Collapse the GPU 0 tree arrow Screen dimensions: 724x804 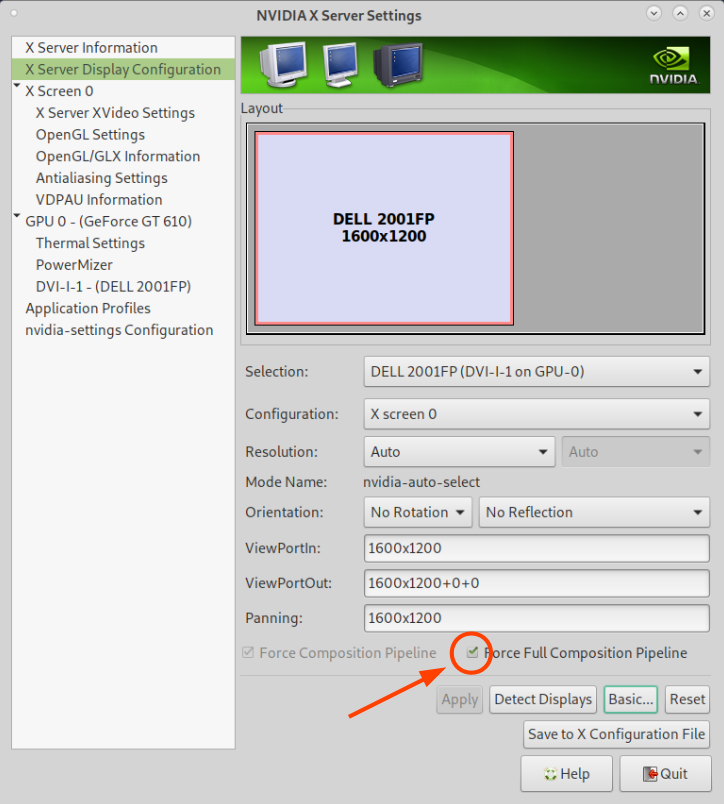click(17, 216)
